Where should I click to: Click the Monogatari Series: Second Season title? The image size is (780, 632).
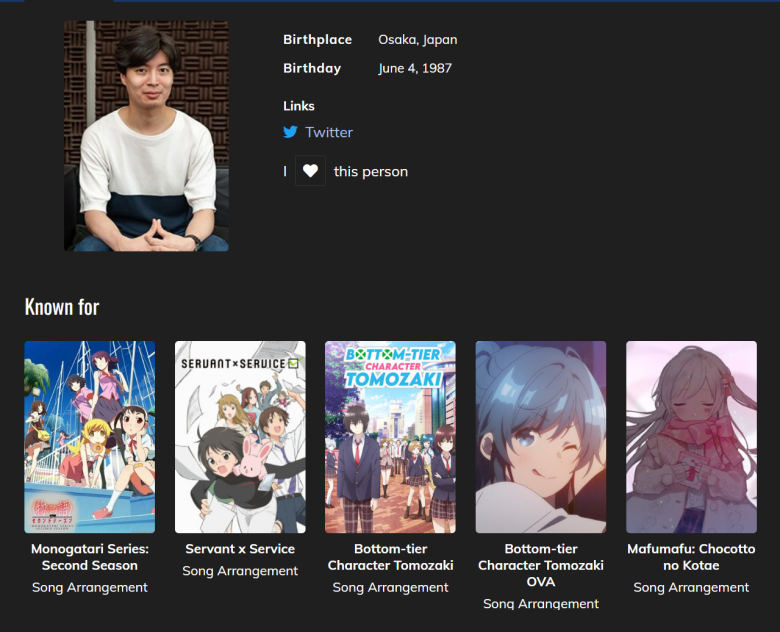pos(90,557)
